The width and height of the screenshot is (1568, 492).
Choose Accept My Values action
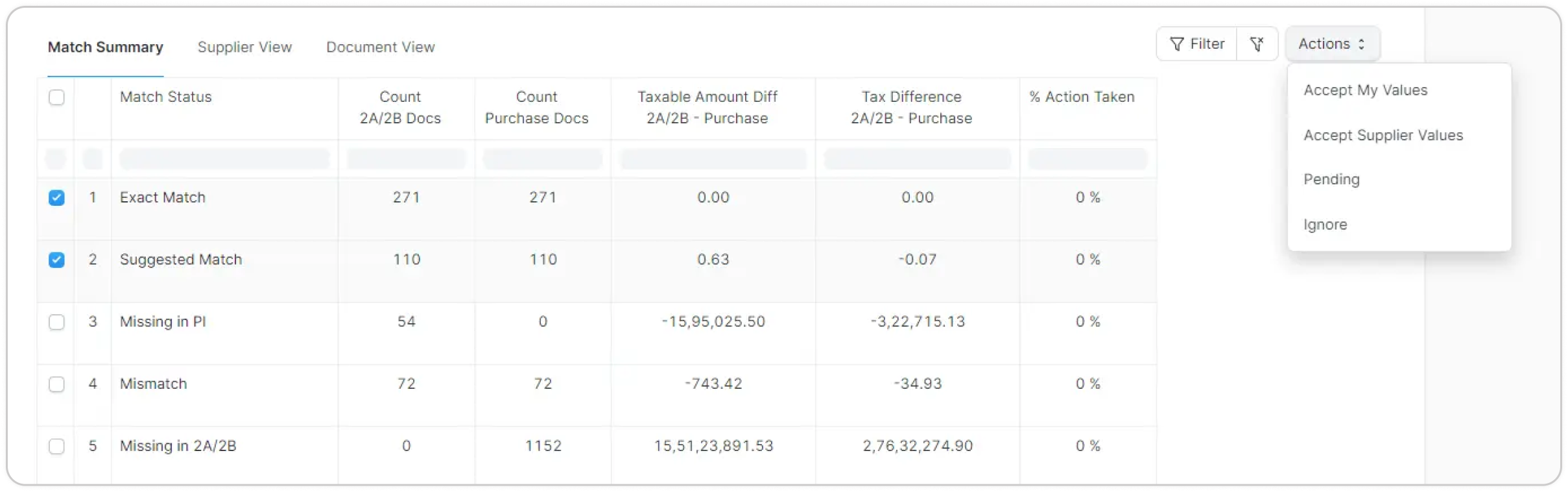(x=1365, y=90)
